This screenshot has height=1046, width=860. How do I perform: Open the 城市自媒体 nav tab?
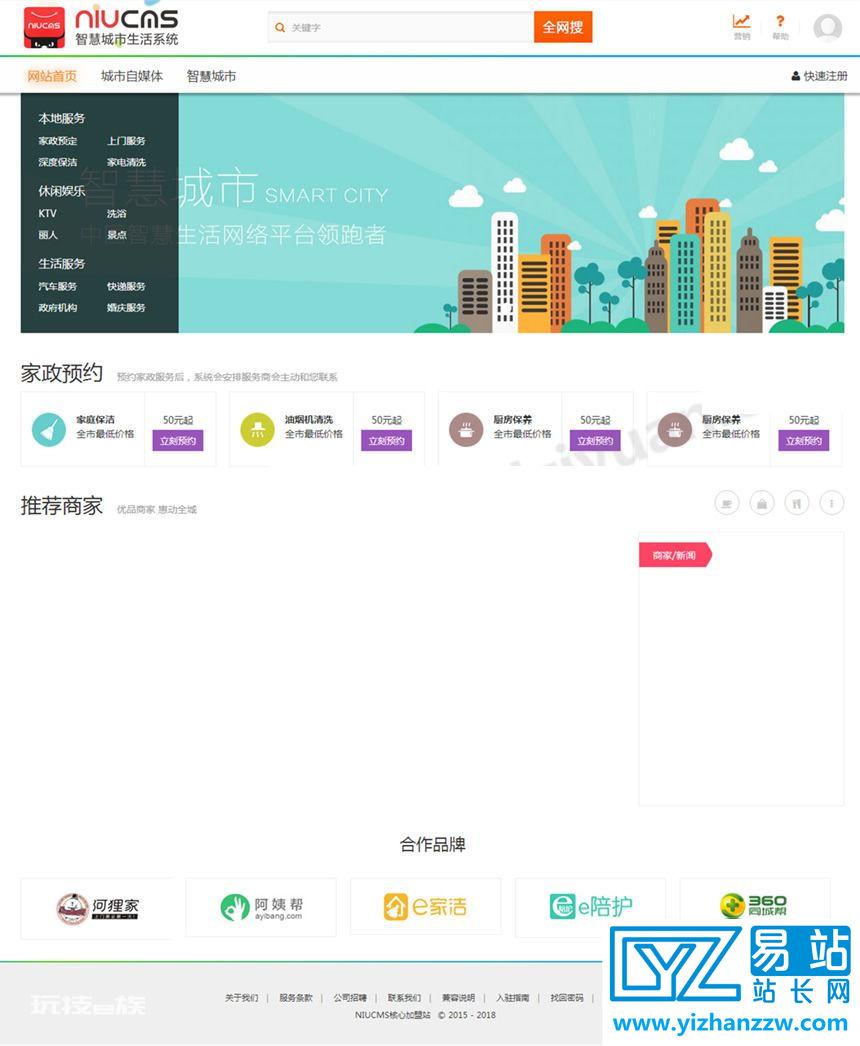point(131,76)
